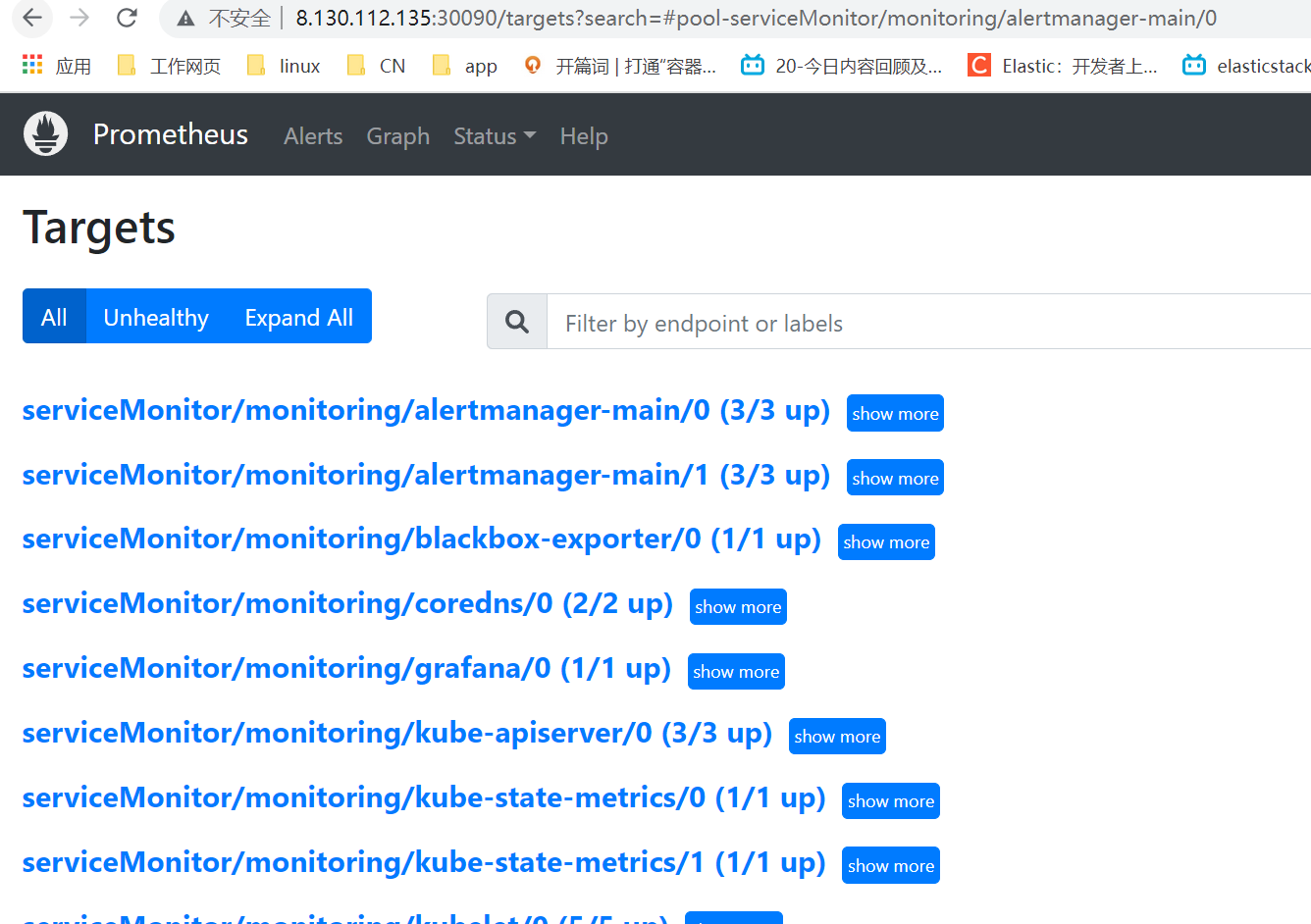Click the browser forward arrow
Viewport: 1311px width, 924px height.
click(x=79, y=18)
